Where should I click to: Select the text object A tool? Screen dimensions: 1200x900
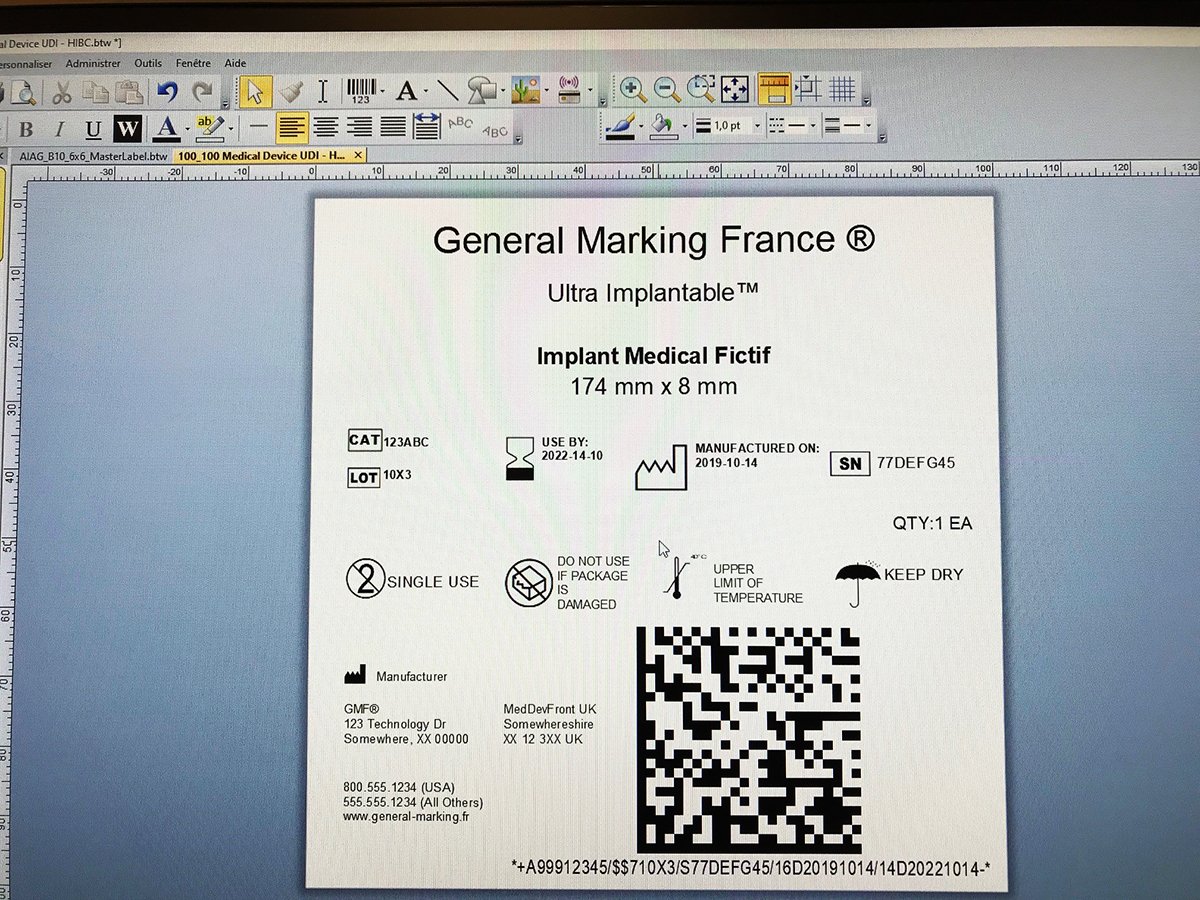pyautogui.click(x=405, y=91)
